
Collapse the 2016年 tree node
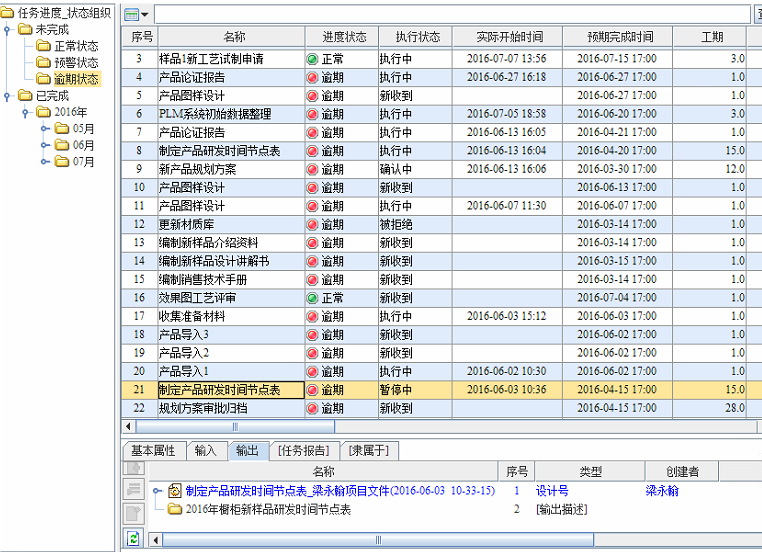26,112
